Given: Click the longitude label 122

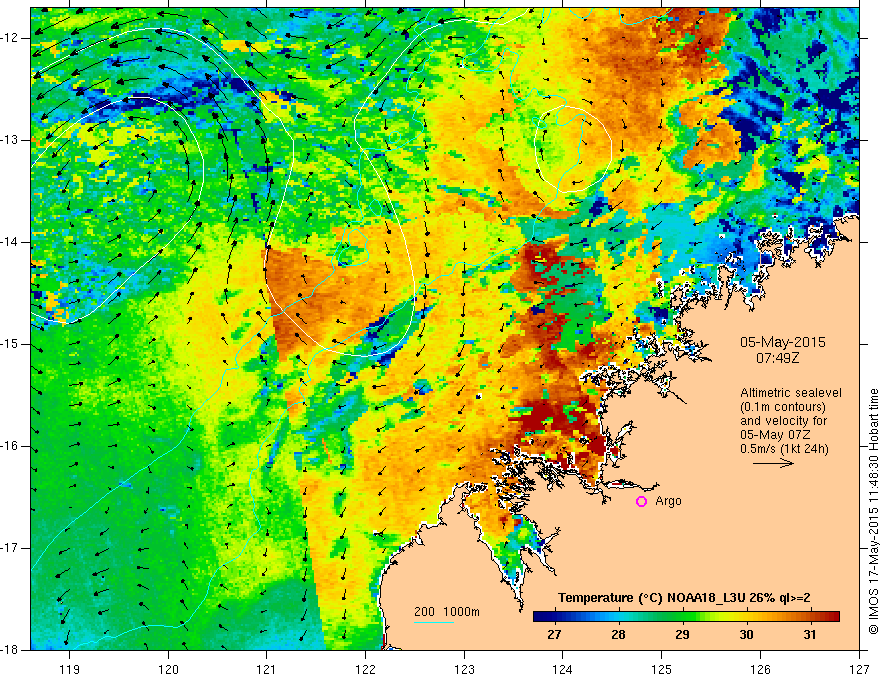Looking at the screenshot, I should click(x=365, y=669).
